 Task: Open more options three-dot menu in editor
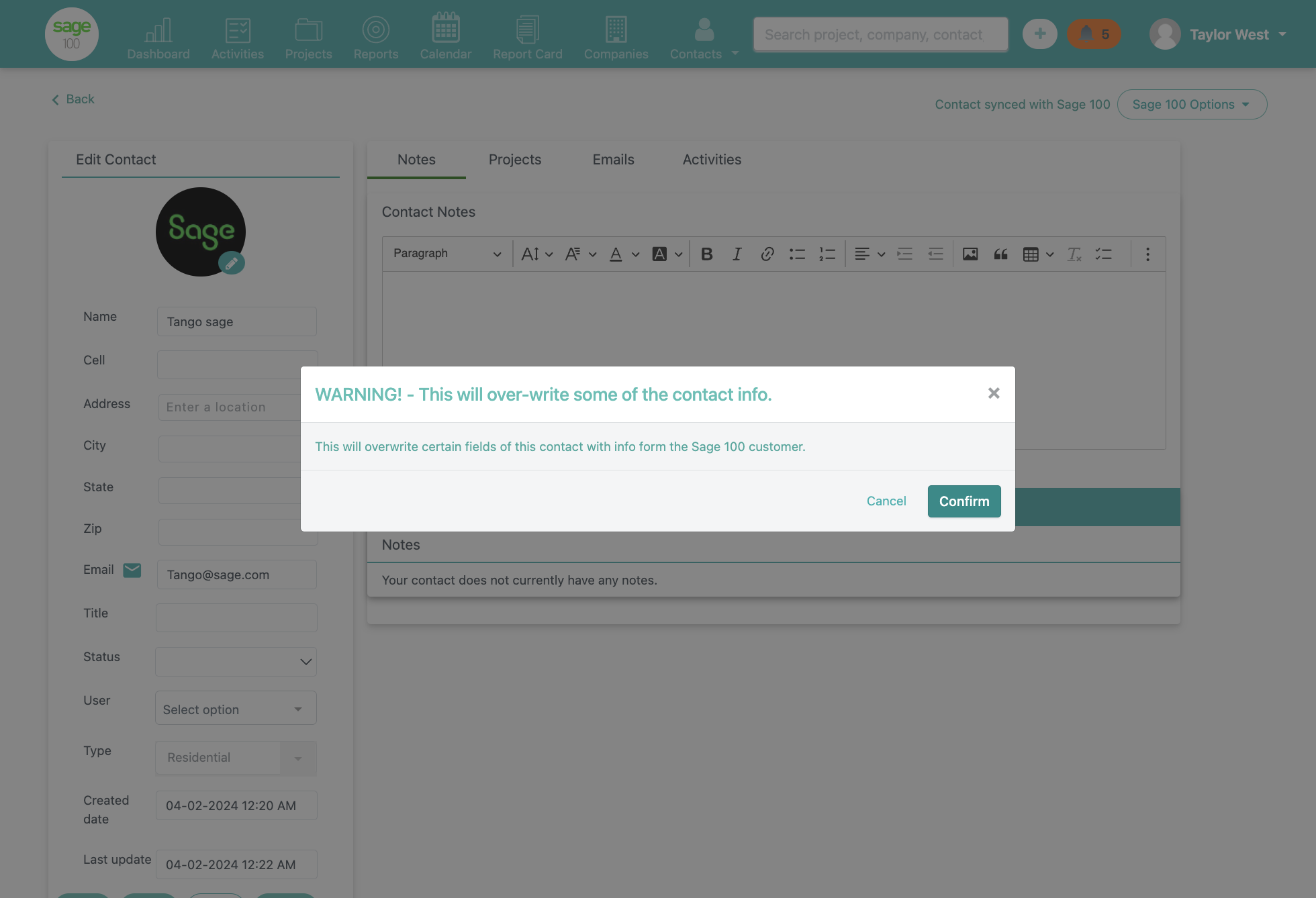(x=1147, y=254)
